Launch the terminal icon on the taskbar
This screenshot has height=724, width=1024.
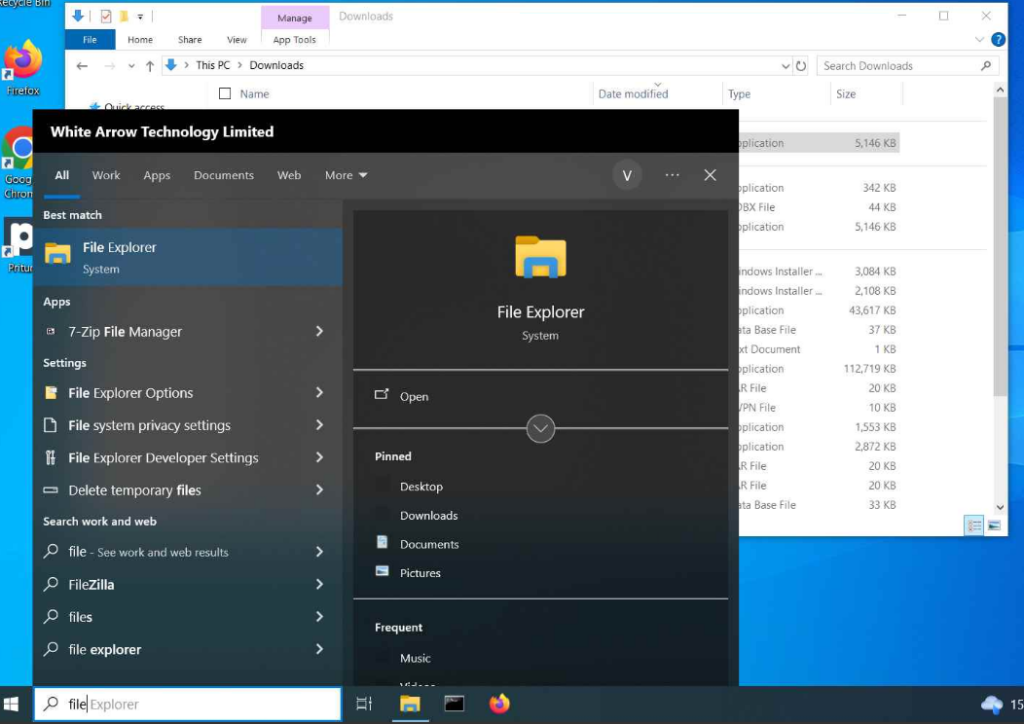click(x=454, y=704)
